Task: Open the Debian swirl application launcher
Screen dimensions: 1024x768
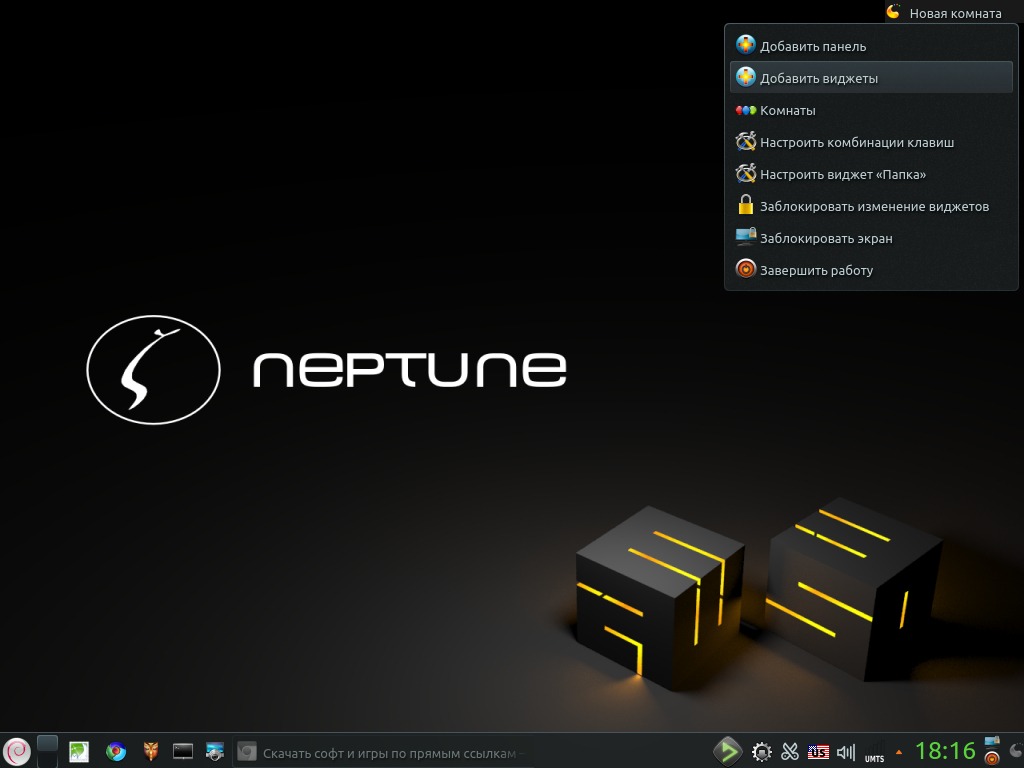Action: coord(17,752)
